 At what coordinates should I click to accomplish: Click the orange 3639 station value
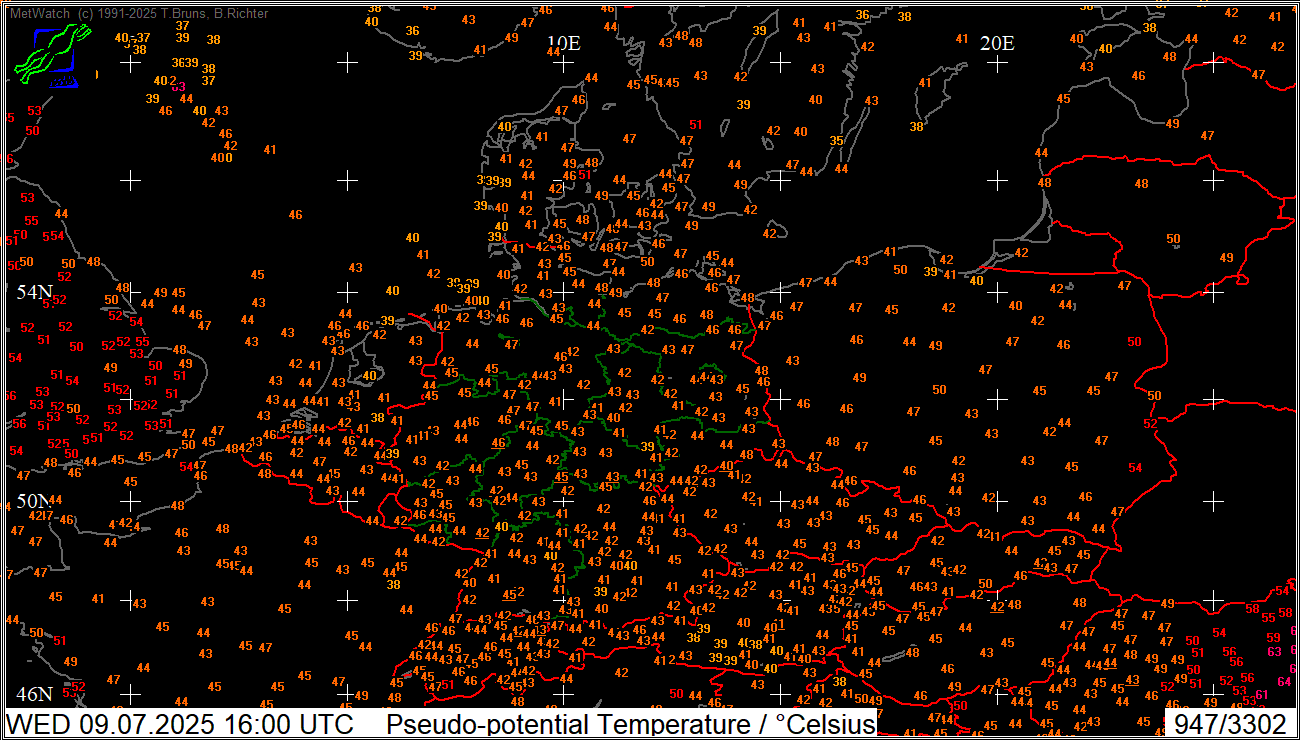click(x=185, y=63)
